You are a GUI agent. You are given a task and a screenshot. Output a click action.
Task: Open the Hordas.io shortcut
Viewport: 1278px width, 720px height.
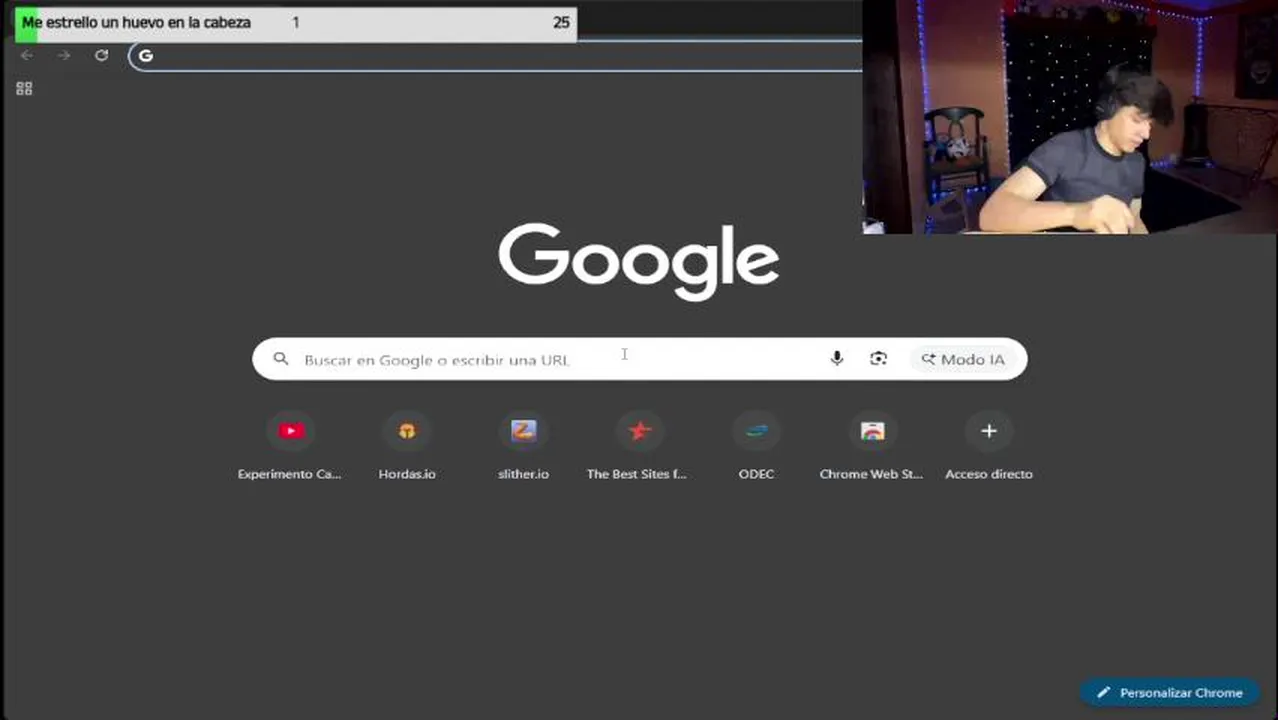click(x=407, y=445)
